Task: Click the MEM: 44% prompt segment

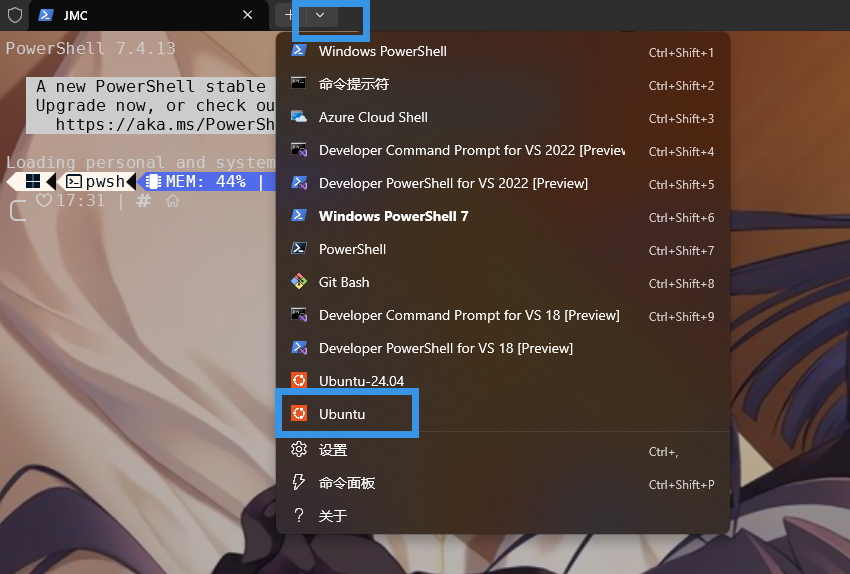Action: tap(205, 182)
